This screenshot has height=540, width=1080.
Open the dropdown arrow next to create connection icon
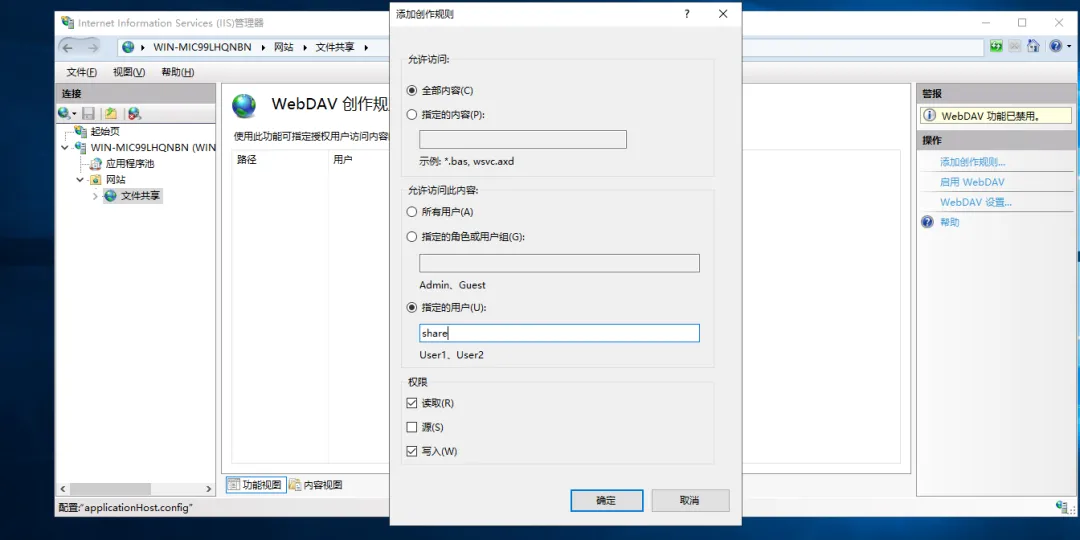74,114
